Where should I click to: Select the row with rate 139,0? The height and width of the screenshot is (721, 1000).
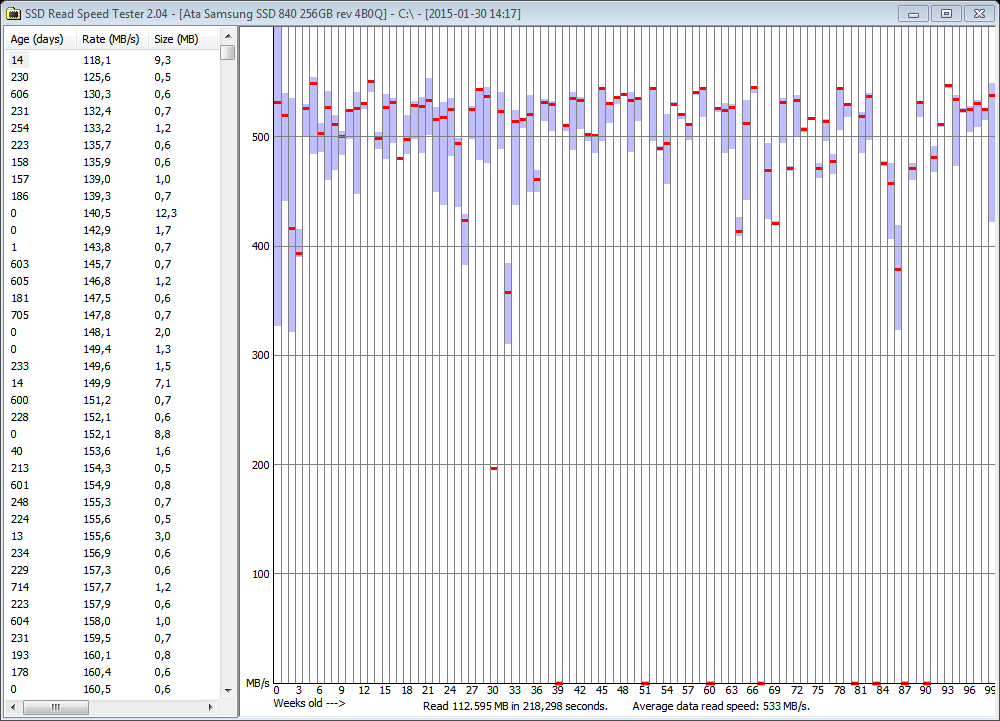[x=112, y=179]
